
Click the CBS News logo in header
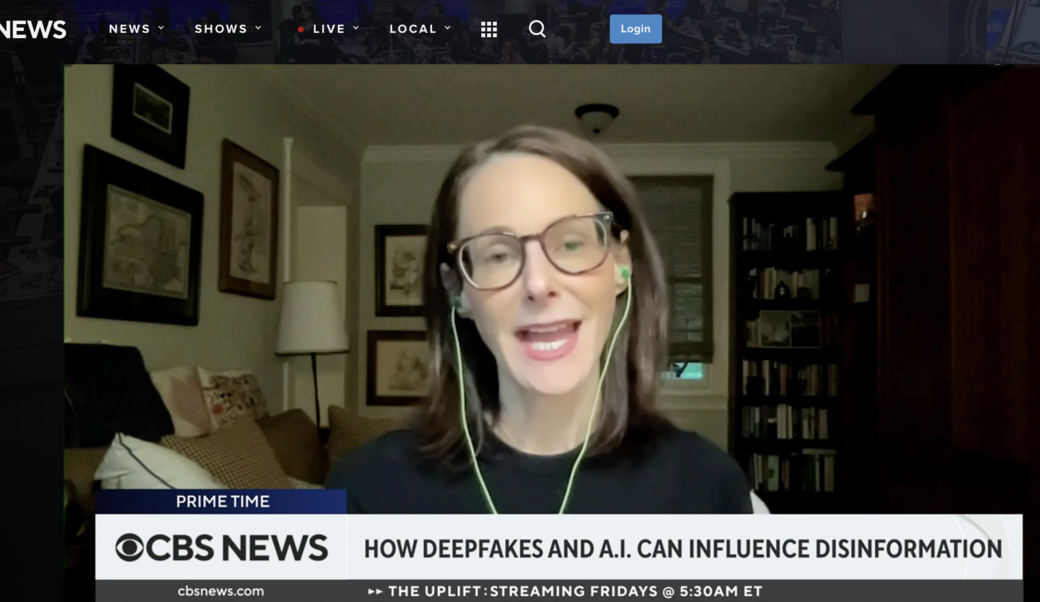32,29
